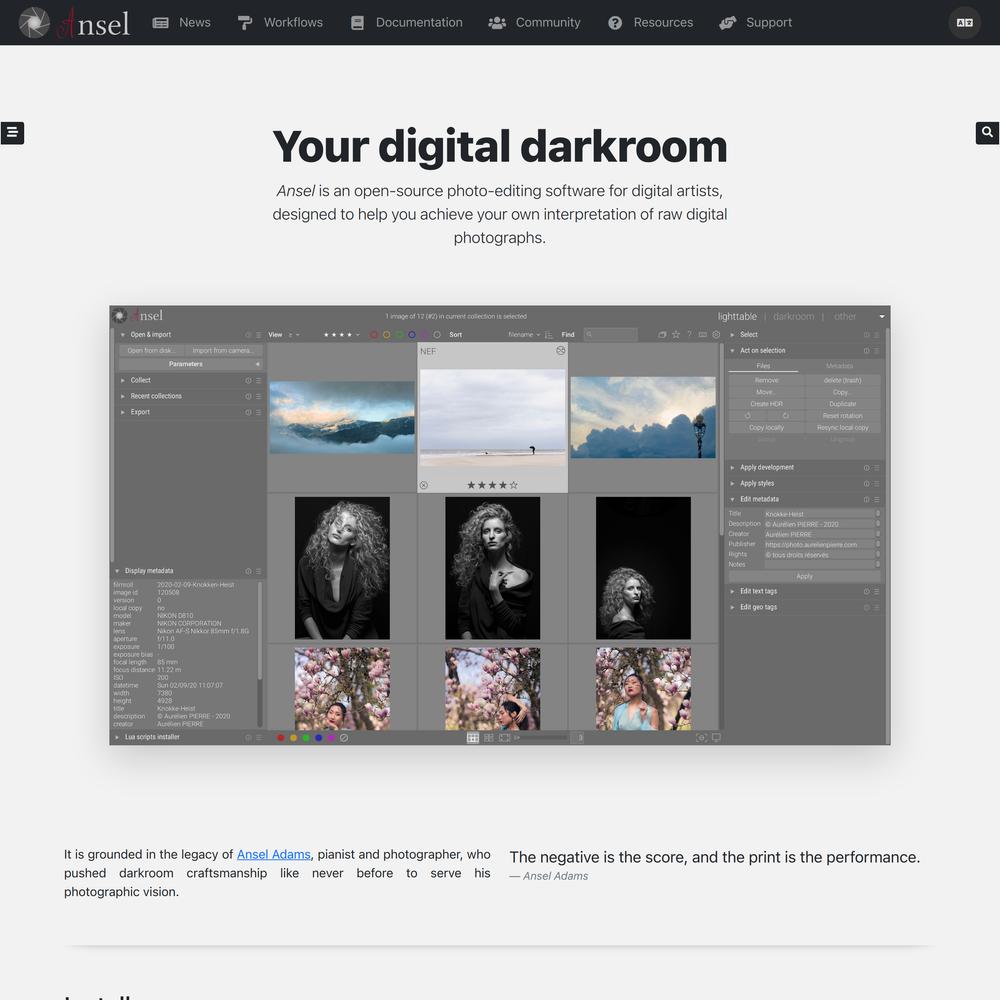
Task: Open the other views dropdown arrow
Action: point(882,316)
